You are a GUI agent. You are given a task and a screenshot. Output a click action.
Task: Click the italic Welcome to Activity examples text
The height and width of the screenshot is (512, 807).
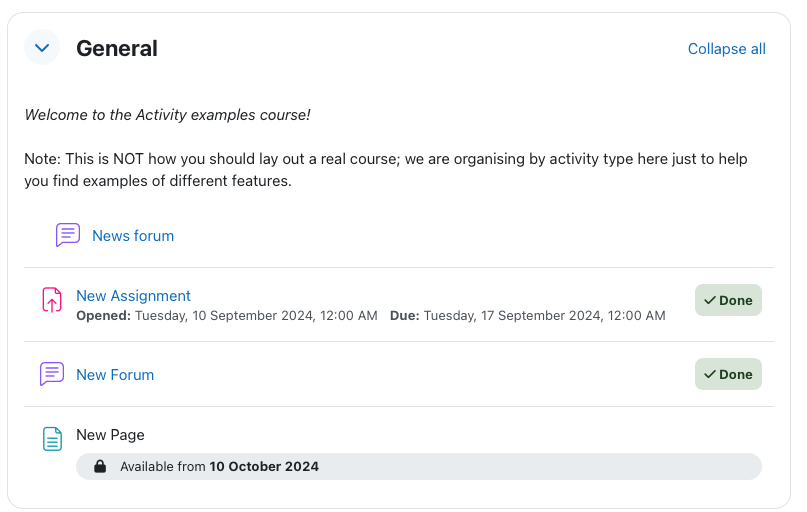pyautogui.click(x=167, y=115)
